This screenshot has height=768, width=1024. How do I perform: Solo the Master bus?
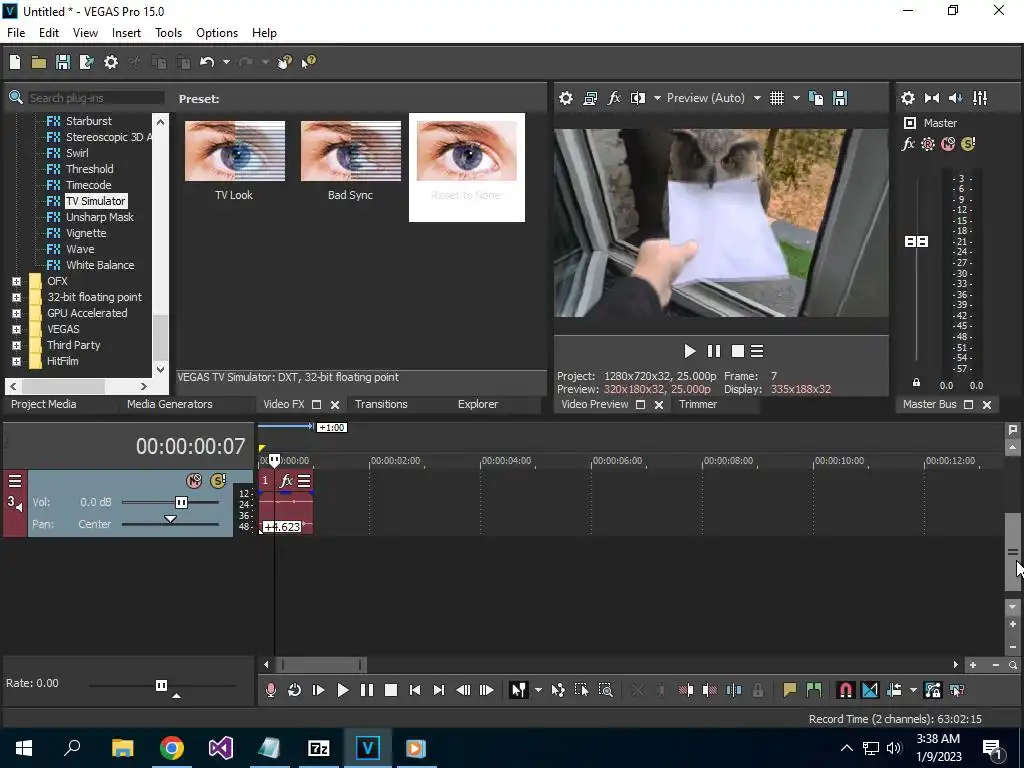pyautogui.click(x=968, y=144)
